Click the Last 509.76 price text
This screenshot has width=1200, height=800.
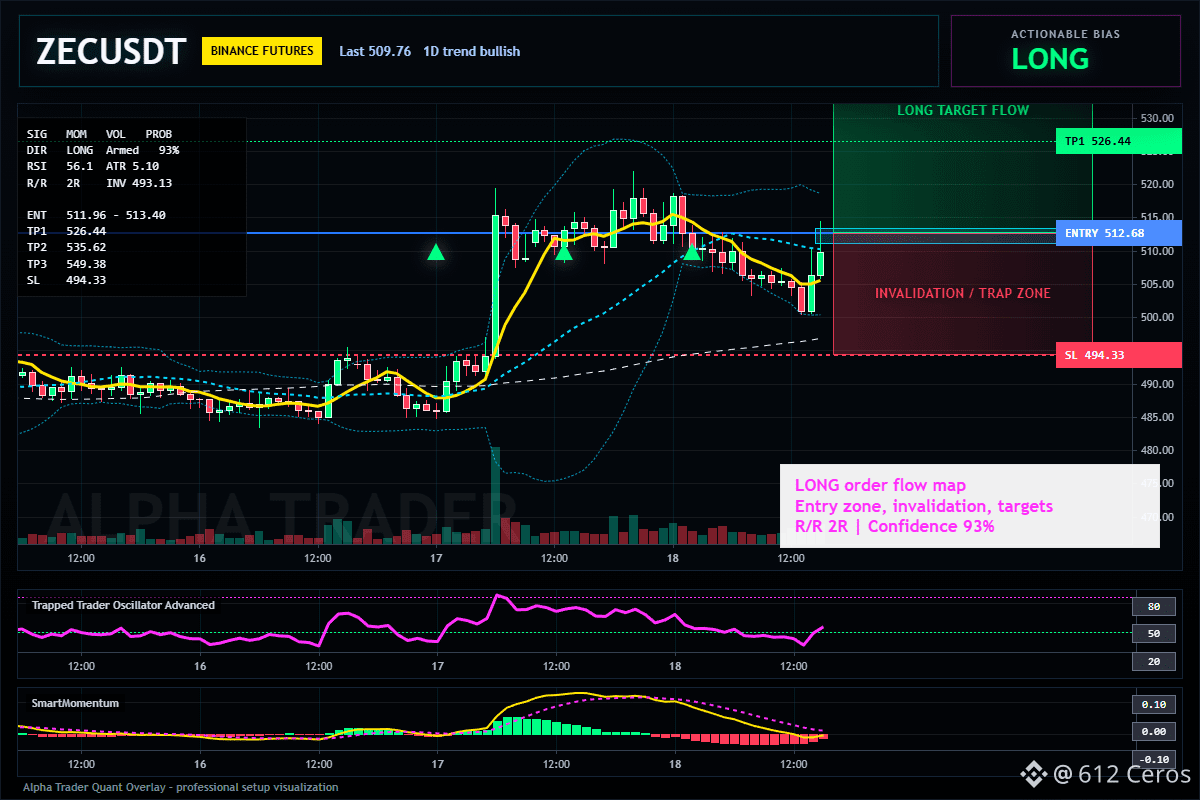[x=375, y=51]
